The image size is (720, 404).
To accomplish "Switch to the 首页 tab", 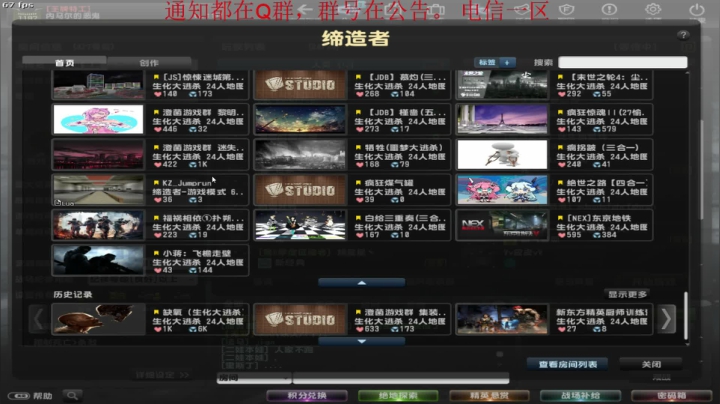I will [x=64, y=62].
